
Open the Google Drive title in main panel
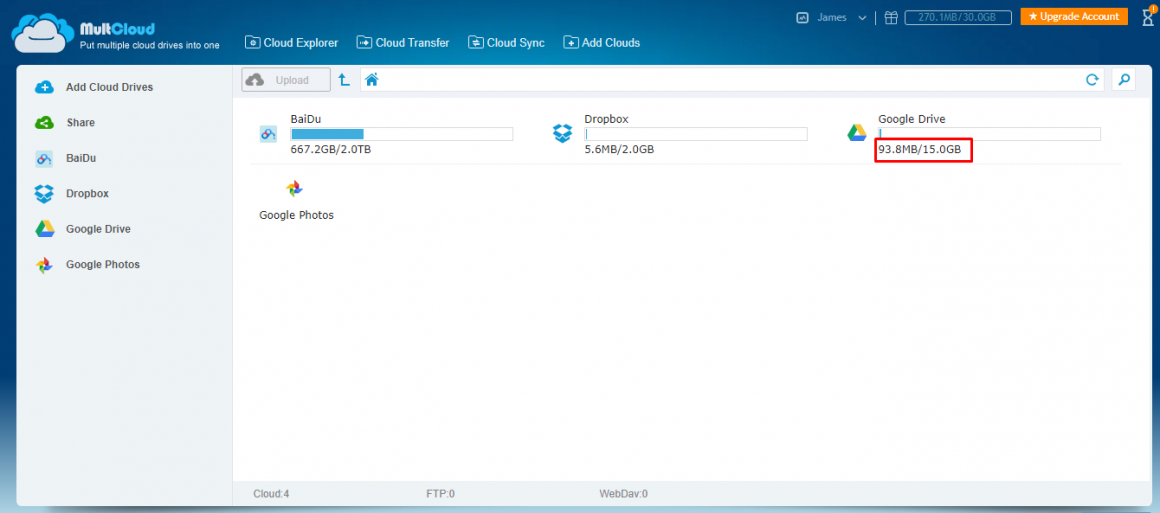coord(911,119)
